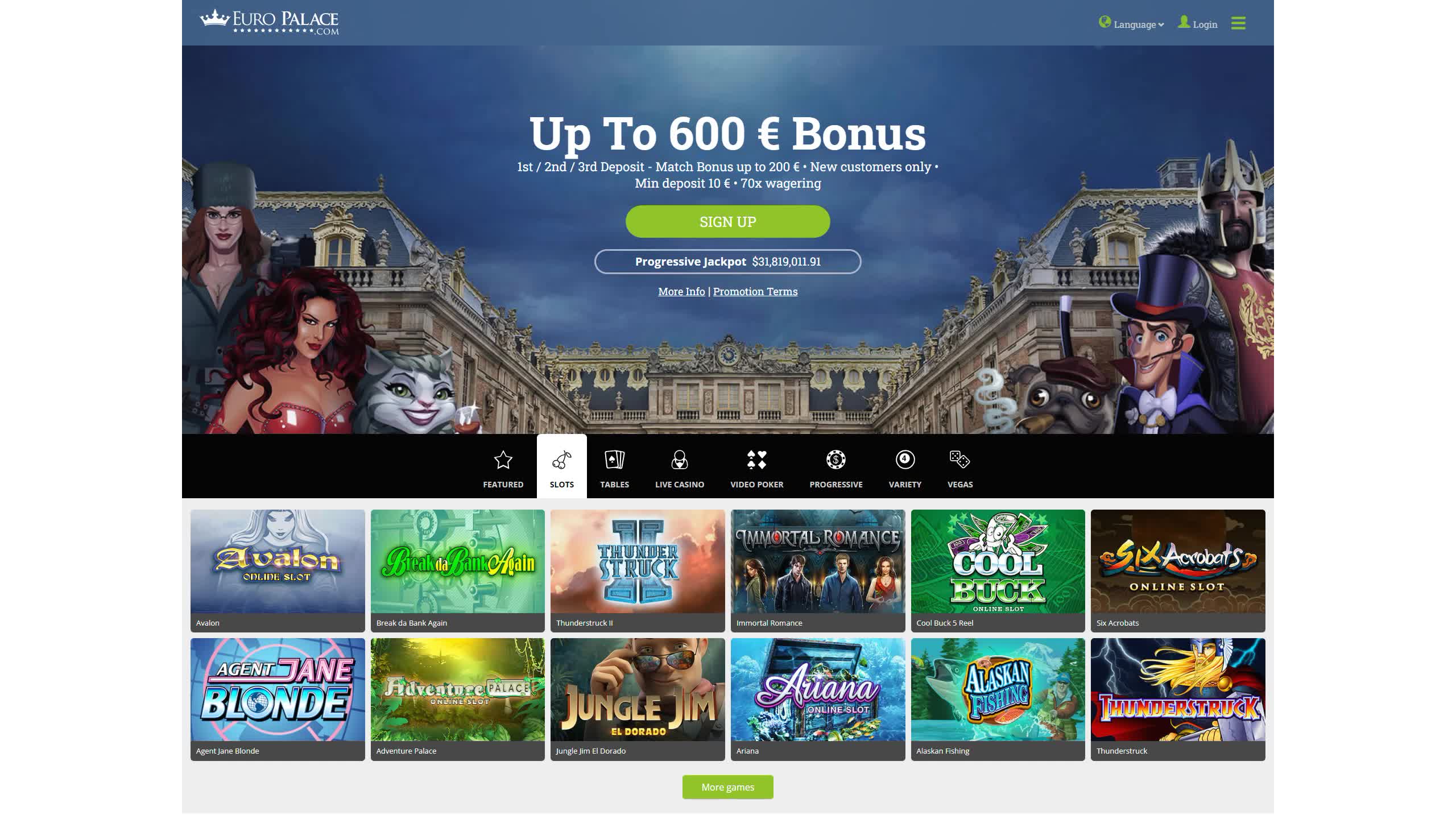Image resolution: width=1456 pixels, height=819 pixels.
Task: Launch the Jungle Jim El Dorado thumbnail
Action: [638, 699]
